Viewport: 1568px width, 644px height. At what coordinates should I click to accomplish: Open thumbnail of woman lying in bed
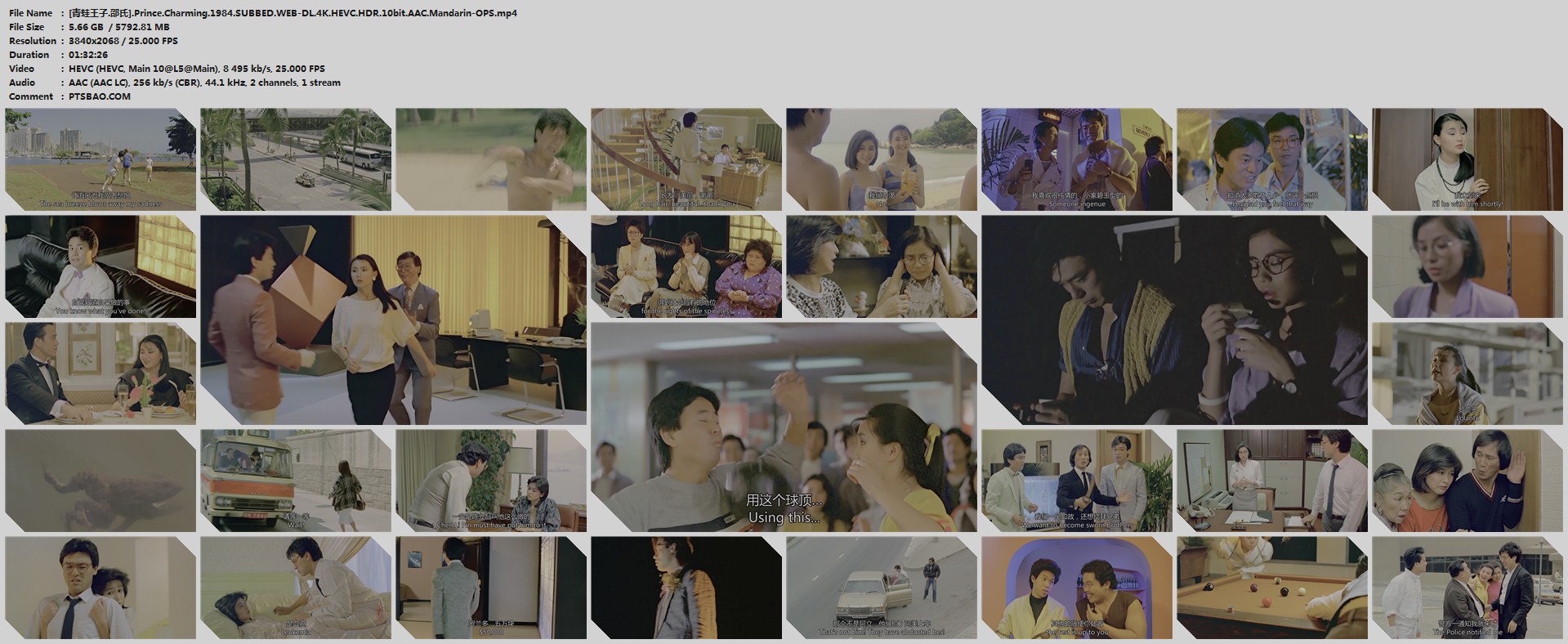[x=296, y=588]
